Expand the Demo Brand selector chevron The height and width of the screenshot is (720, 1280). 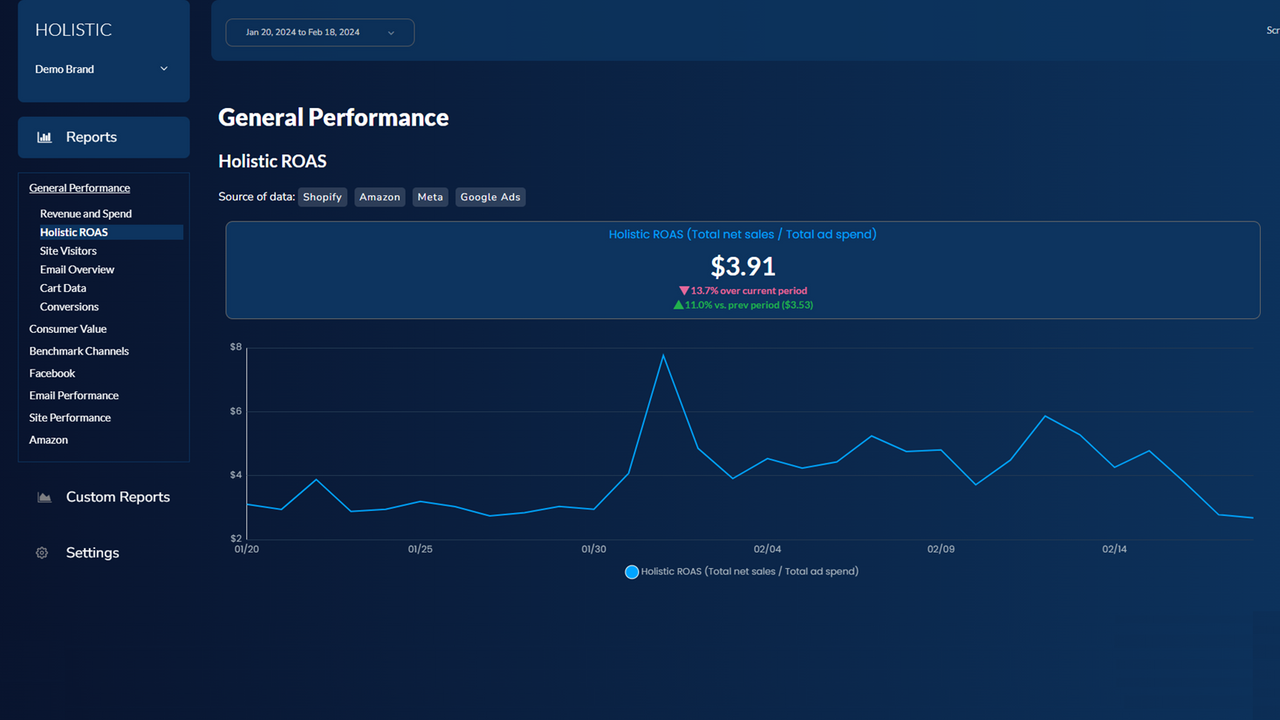click(x=164, y=69)
